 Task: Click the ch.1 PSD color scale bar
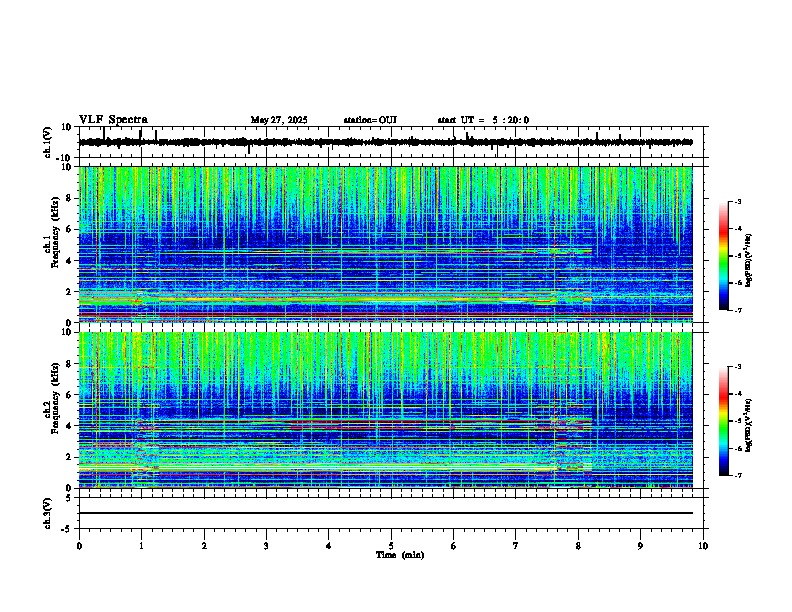point(724,256)
